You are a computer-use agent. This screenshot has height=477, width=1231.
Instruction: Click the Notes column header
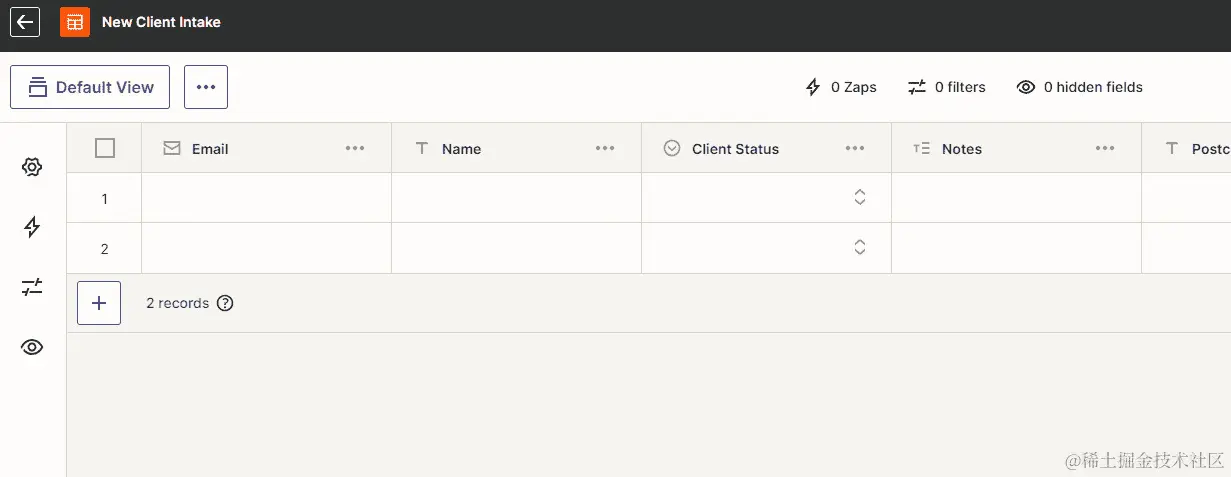pos(1017,148)
